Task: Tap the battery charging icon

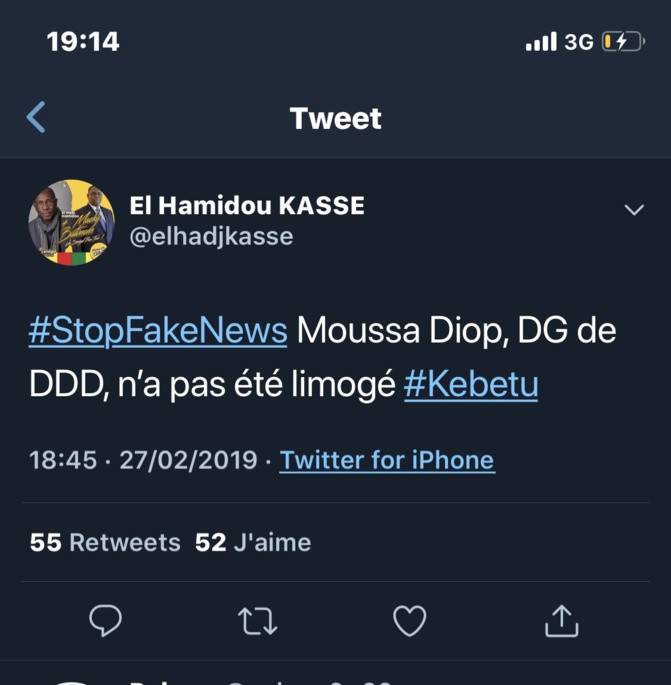Action: (622, 42)
